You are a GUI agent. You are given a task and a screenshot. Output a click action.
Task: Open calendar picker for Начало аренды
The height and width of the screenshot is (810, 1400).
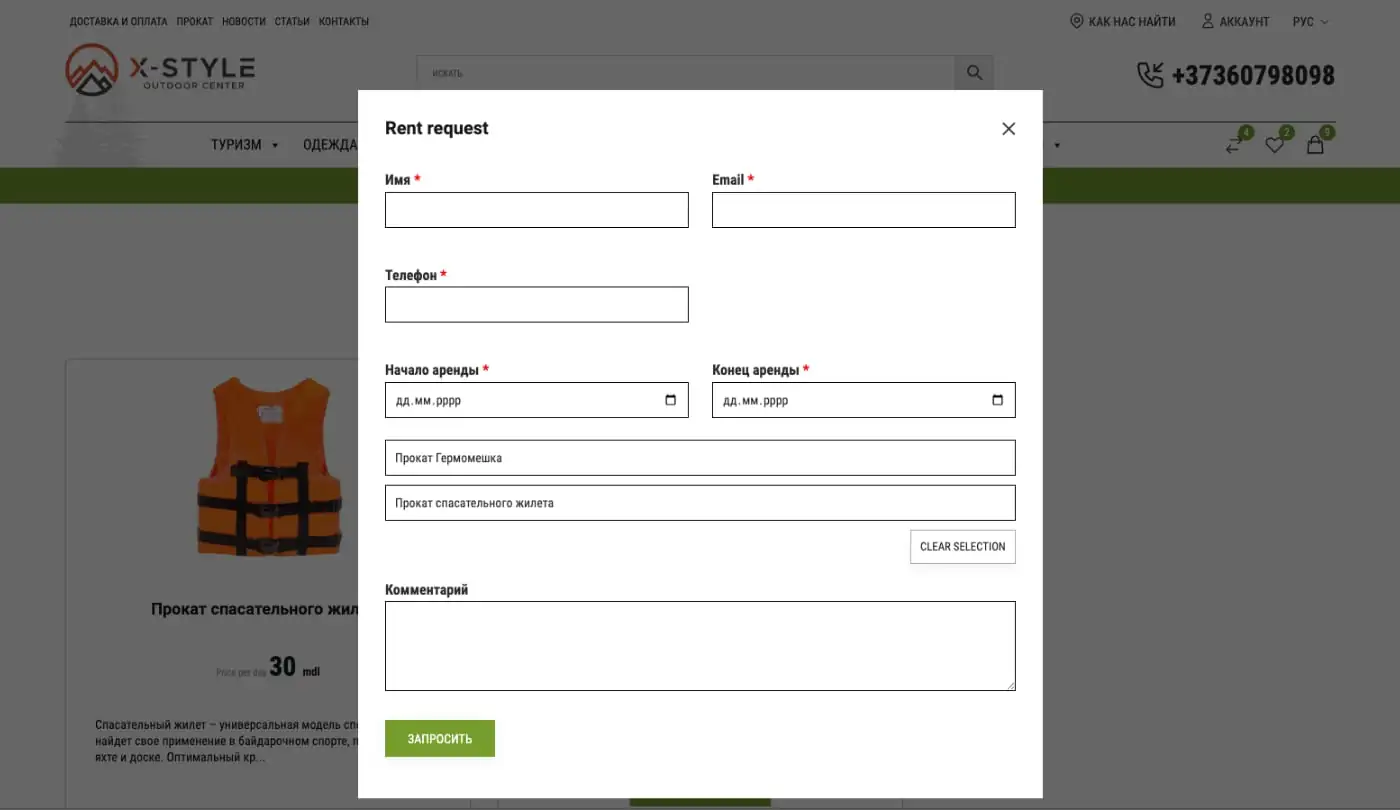click(x=670, y=400)
